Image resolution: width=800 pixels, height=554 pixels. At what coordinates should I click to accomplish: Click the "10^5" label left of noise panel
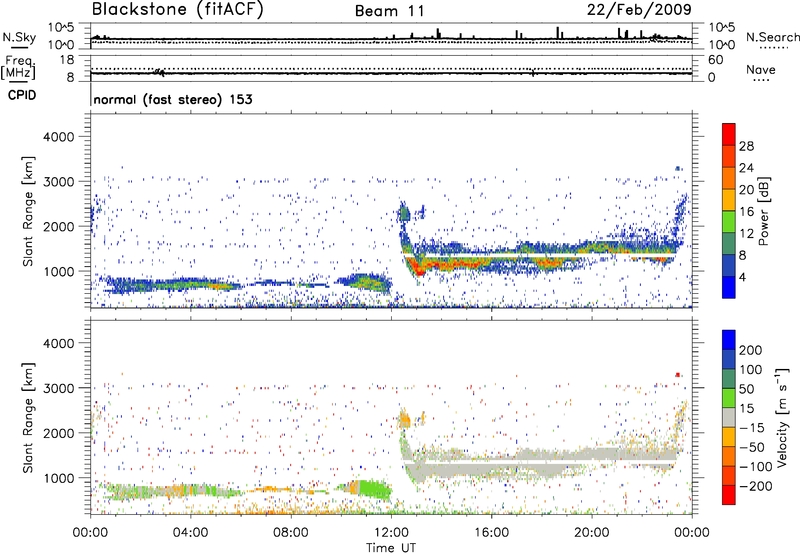[61, 28]
